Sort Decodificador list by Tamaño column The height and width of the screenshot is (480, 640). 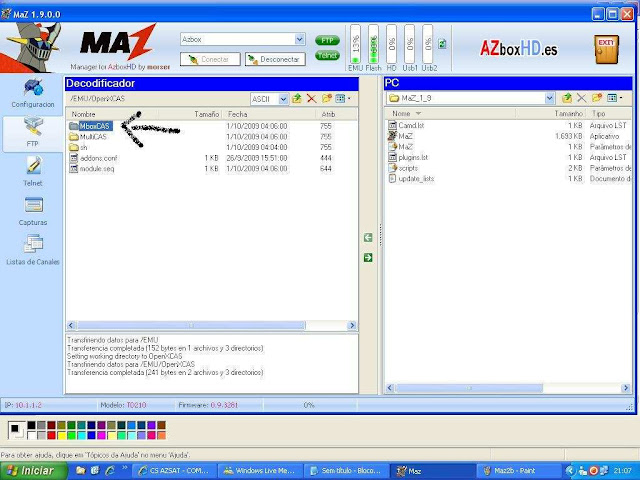point(207,114)
